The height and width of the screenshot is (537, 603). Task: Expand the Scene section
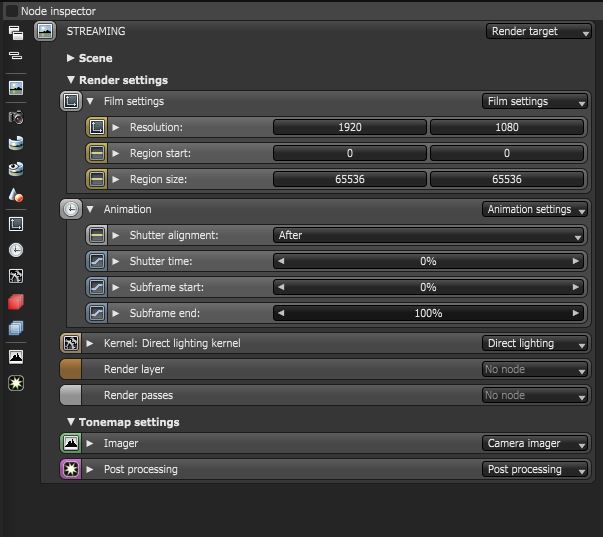point(71,59)
